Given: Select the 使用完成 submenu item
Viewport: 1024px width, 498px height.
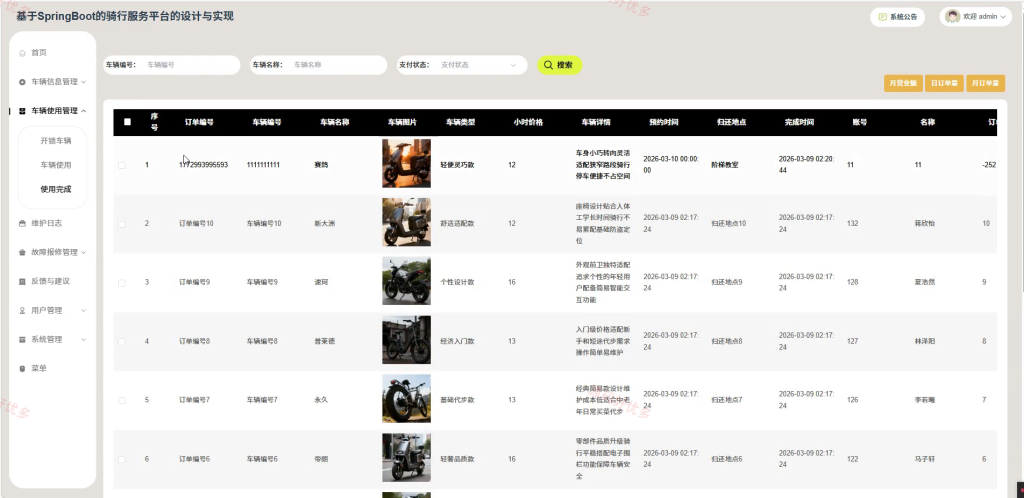Looking at the screenshot, I should [x=56, y=189].
